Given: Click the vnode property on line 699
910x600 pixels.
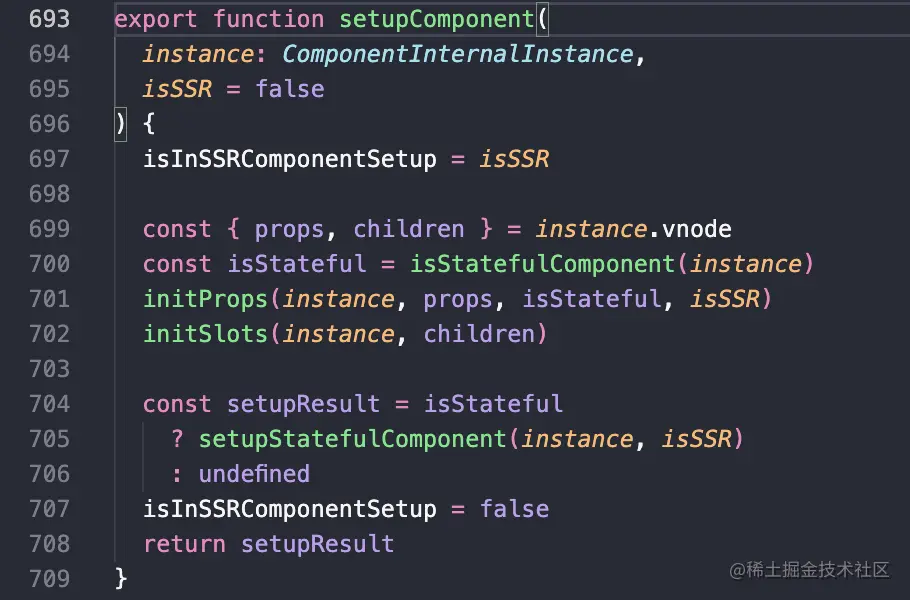Looking at the screenshot, I should [x=697, y=229].
